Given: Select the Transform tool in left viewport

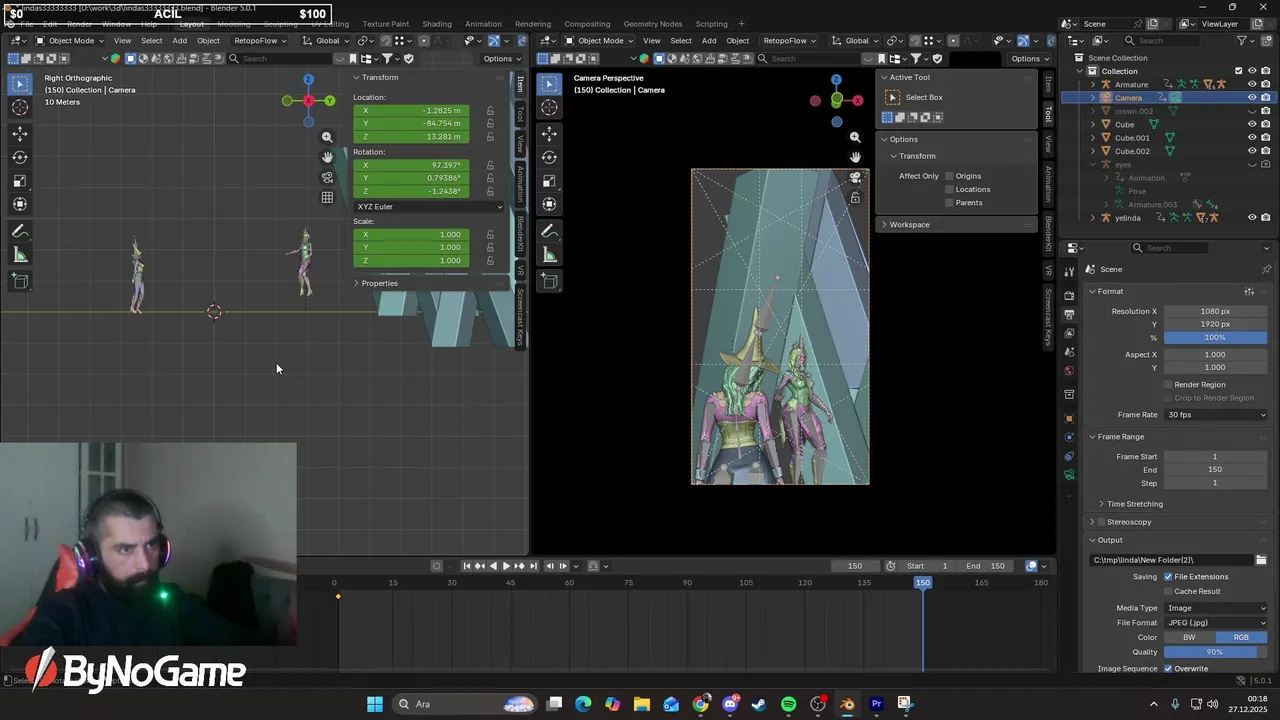Looking at the screenshot, I should click(x=20, y=204).
